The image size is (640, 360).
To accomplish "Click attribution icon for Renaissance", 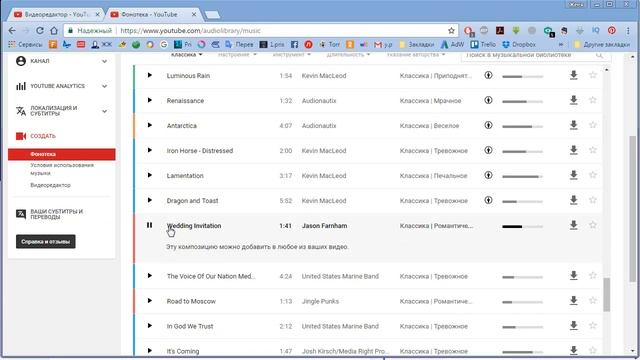I will tap(488, 100).
